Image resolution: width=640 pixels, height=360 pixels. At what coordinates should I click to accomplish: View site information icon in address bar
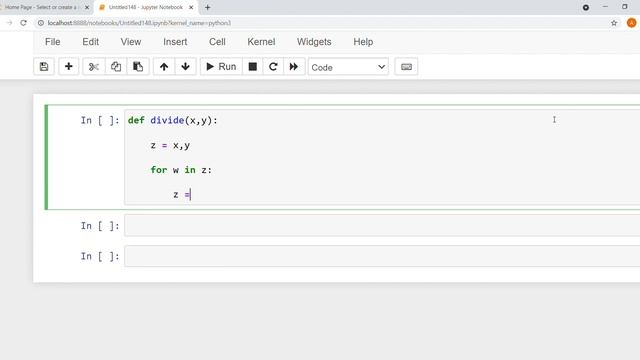point(41,23)
